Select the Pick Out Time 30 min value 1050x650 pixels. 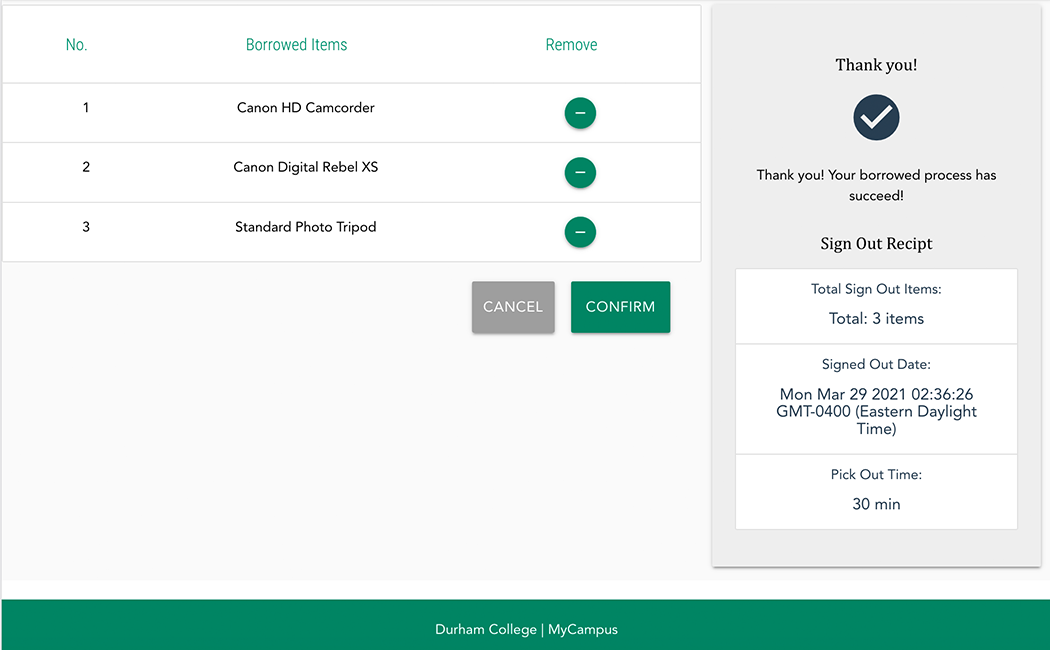coord(876,504)
